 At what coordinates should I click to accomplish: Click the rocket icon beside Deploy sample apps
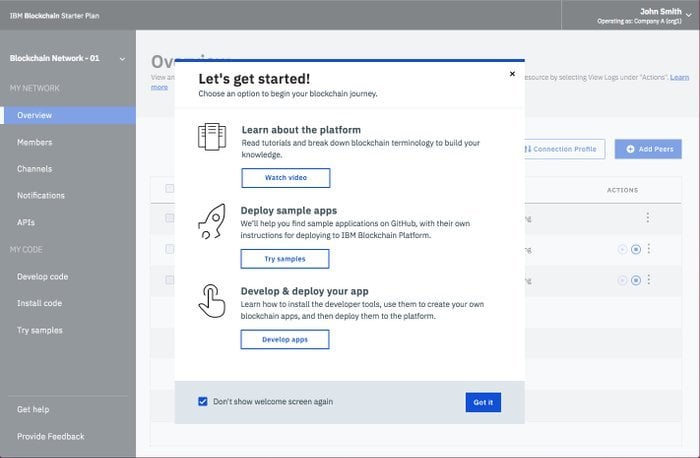click(212, 221)
